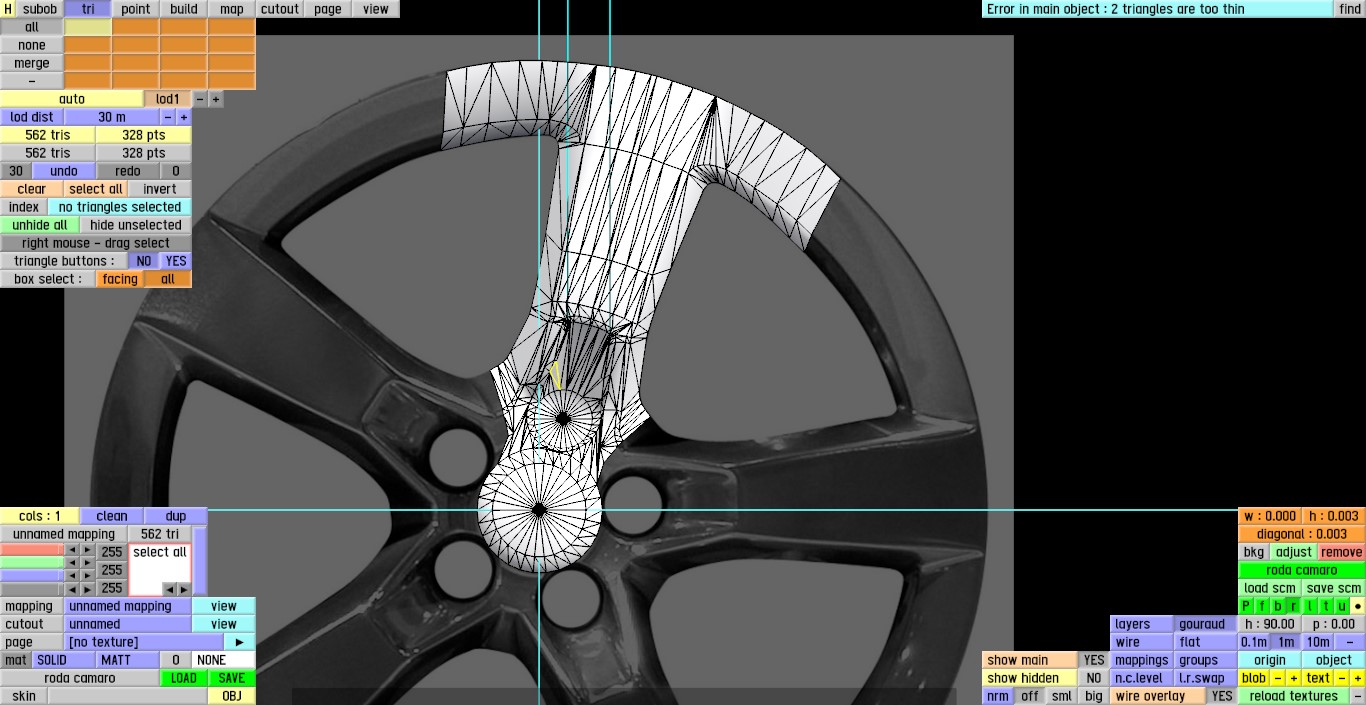Click the left arrow on the blue slider row
Image resolution: width=1366 pixels, height=705 pixels.
point(72,576)
